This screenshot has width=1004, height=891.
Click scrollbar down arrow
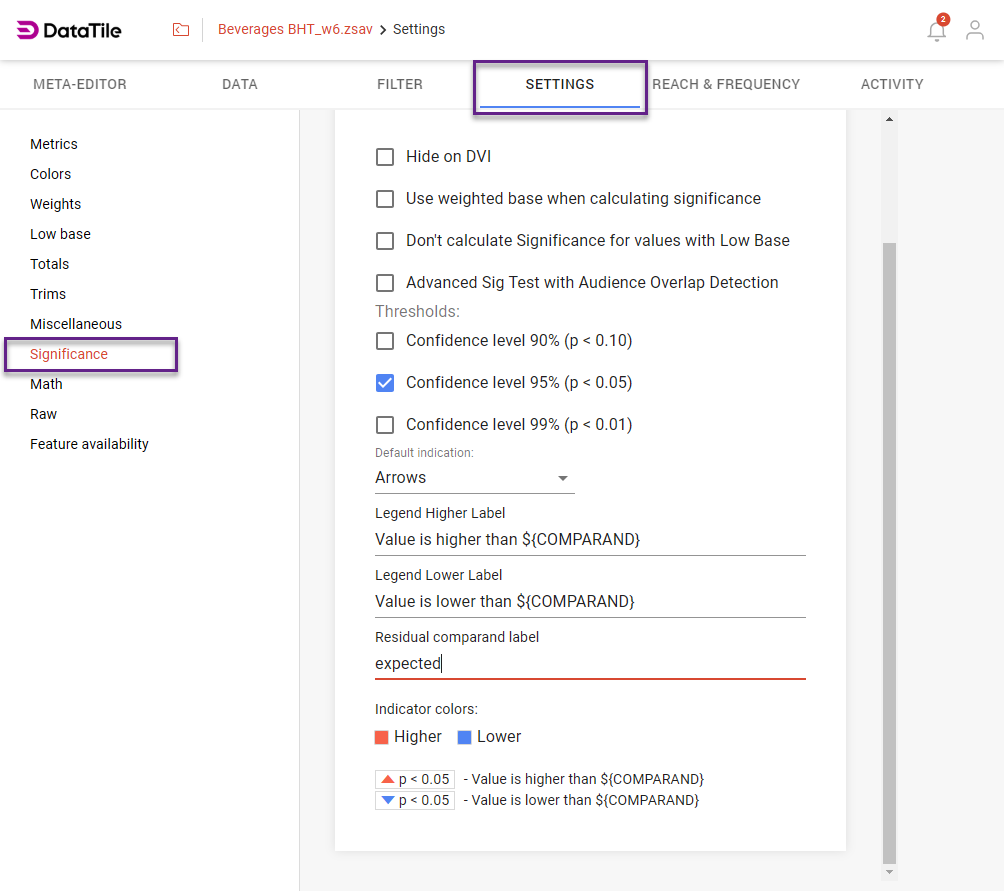[x=889, y=872]
